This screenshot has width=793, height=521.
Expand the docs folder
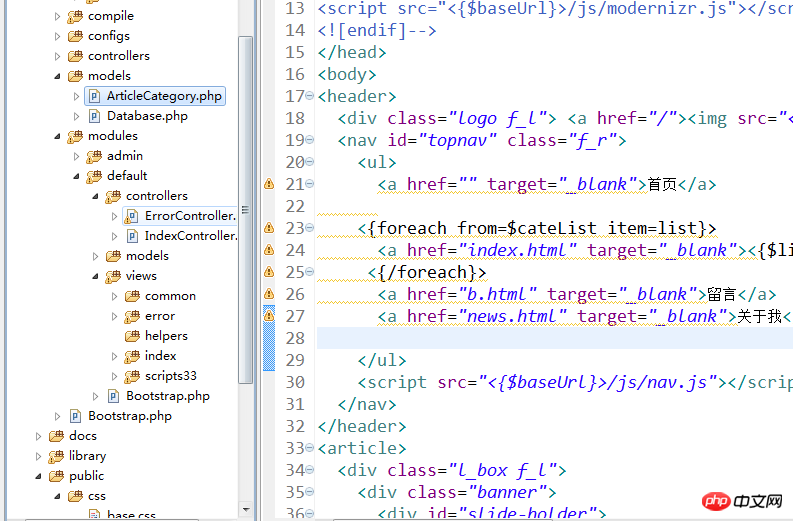38,436
